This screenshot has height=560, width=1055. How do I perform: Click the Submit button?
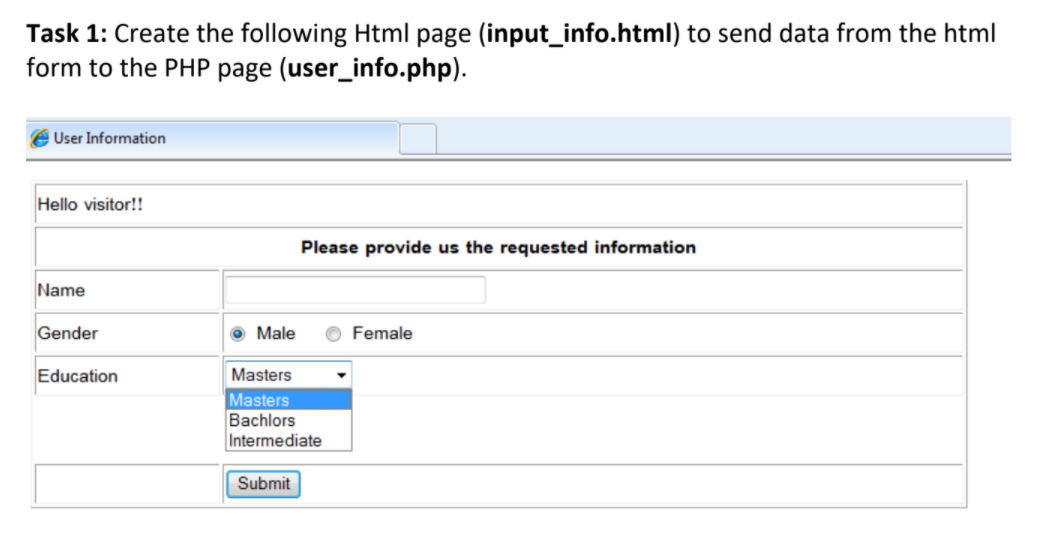pyautogui.click(x=263, y=484)
